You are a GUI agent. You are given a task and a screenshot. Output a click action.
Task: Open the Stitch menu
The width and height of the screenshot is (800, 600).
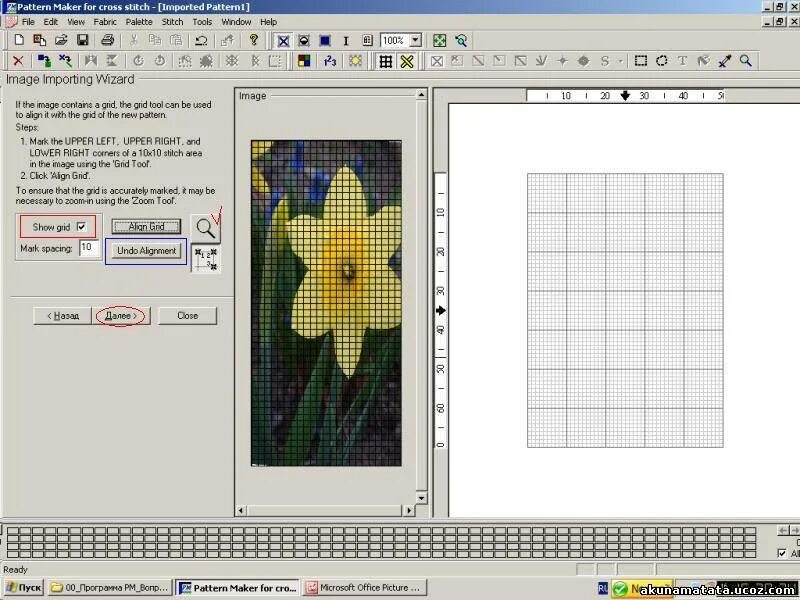pyautogui.click(x=172, y=22)
